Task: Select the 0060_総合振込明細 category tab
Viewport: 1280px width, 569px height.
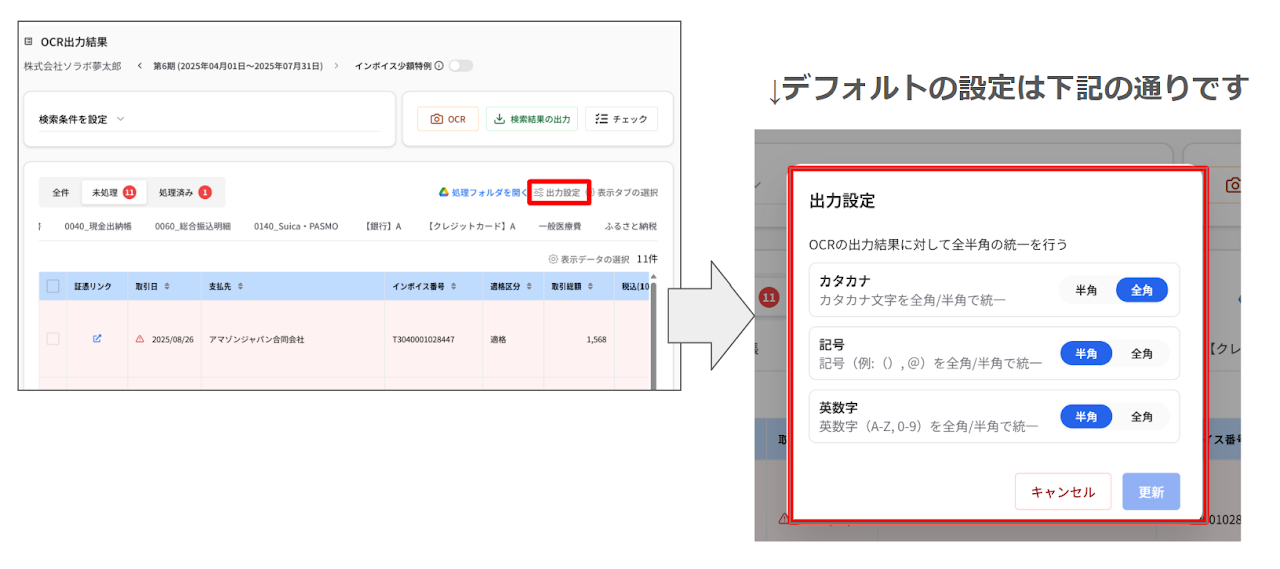Action: click(192, 227)
